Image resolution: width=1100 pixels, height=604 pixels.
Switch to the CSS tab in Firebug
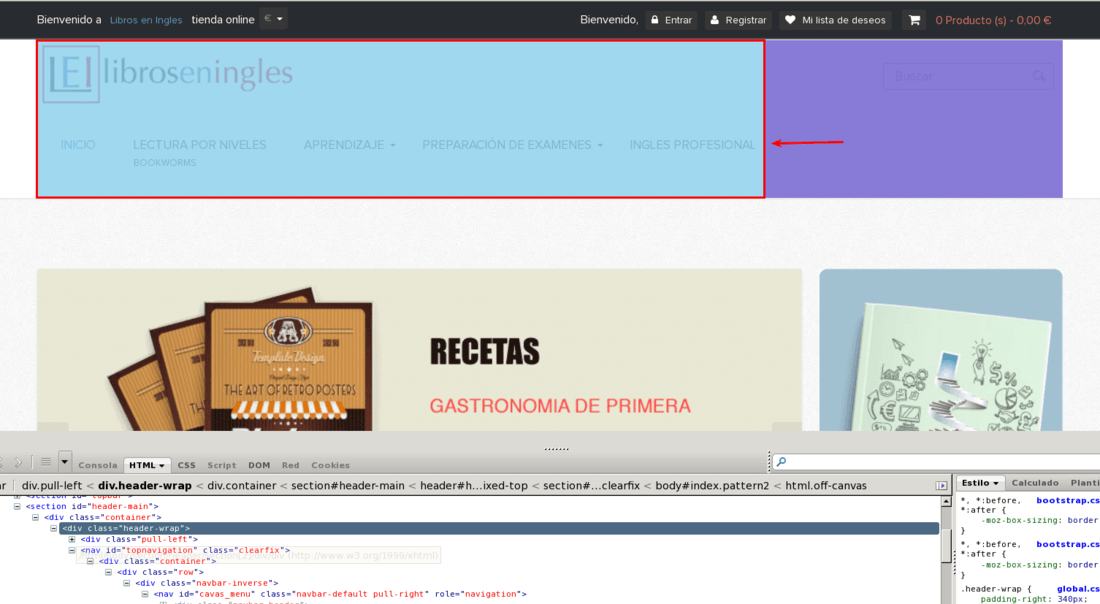187,465
